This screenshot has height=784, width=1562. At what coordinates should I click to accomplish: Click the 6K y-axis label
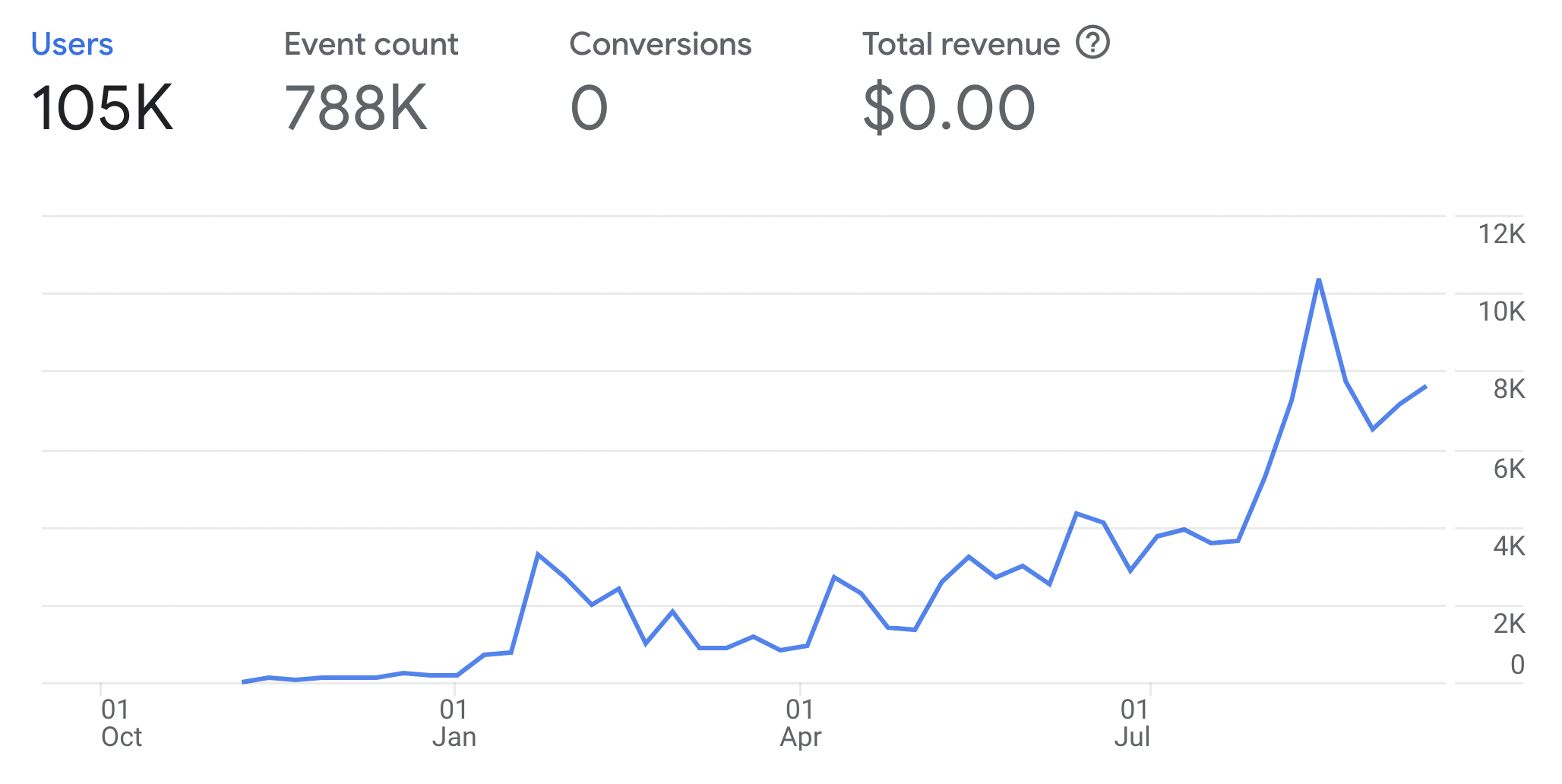[x=1508, y=469]
